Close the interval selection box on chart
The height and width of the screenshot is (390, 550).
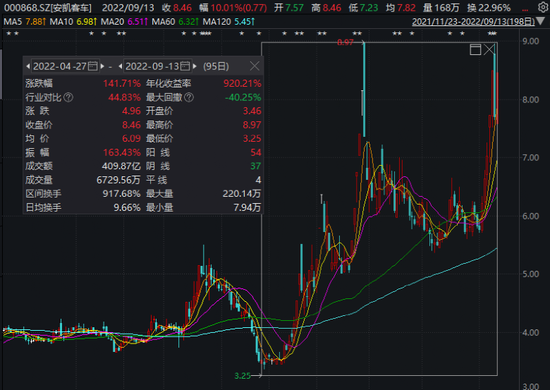point(489,49)
